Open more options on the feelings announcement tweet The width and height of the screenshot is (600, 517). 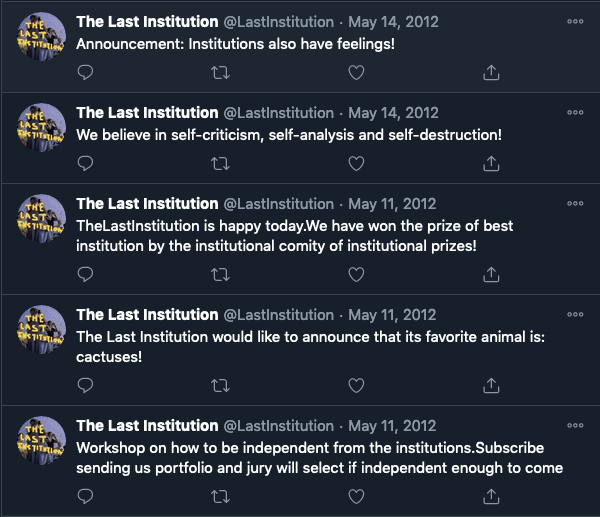[x=575, y=21]
